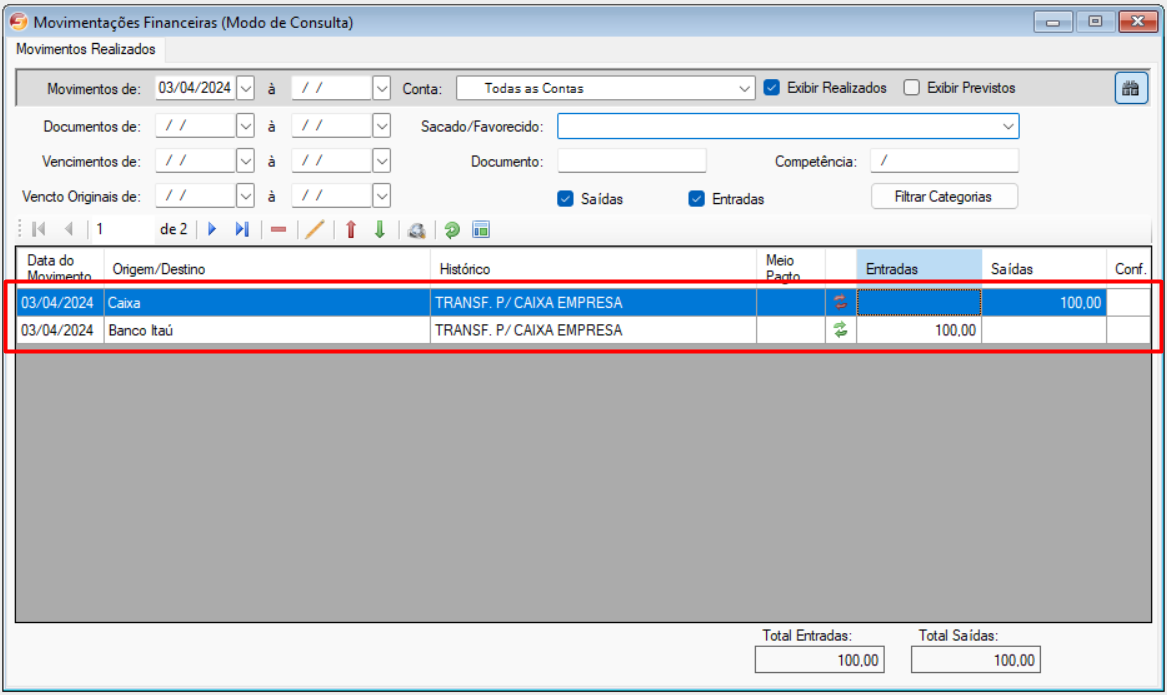Open the Vencto Originais start date dropdown

[x=246, y=196]
